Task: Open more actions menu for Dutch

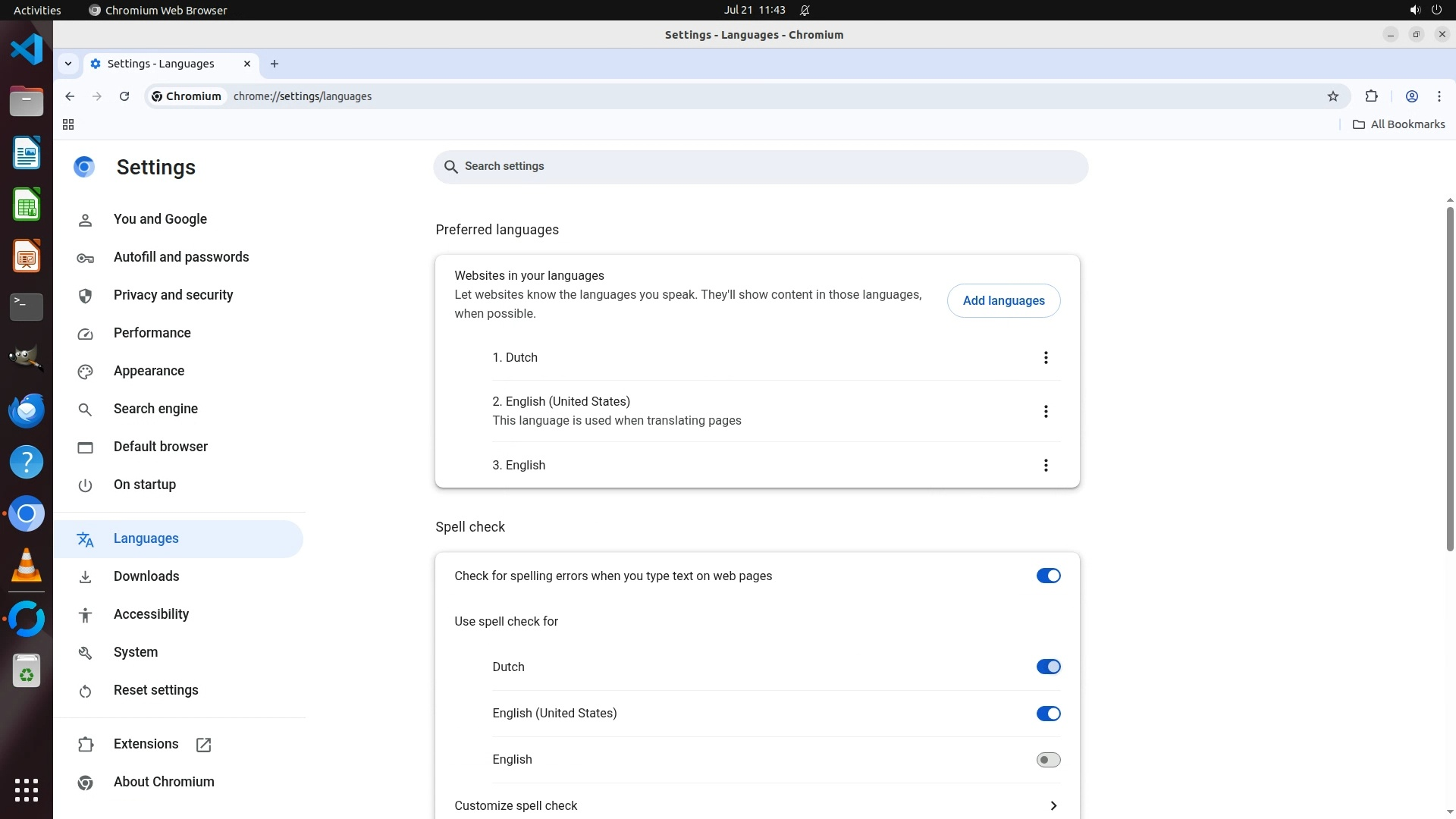Action: 1045,357
